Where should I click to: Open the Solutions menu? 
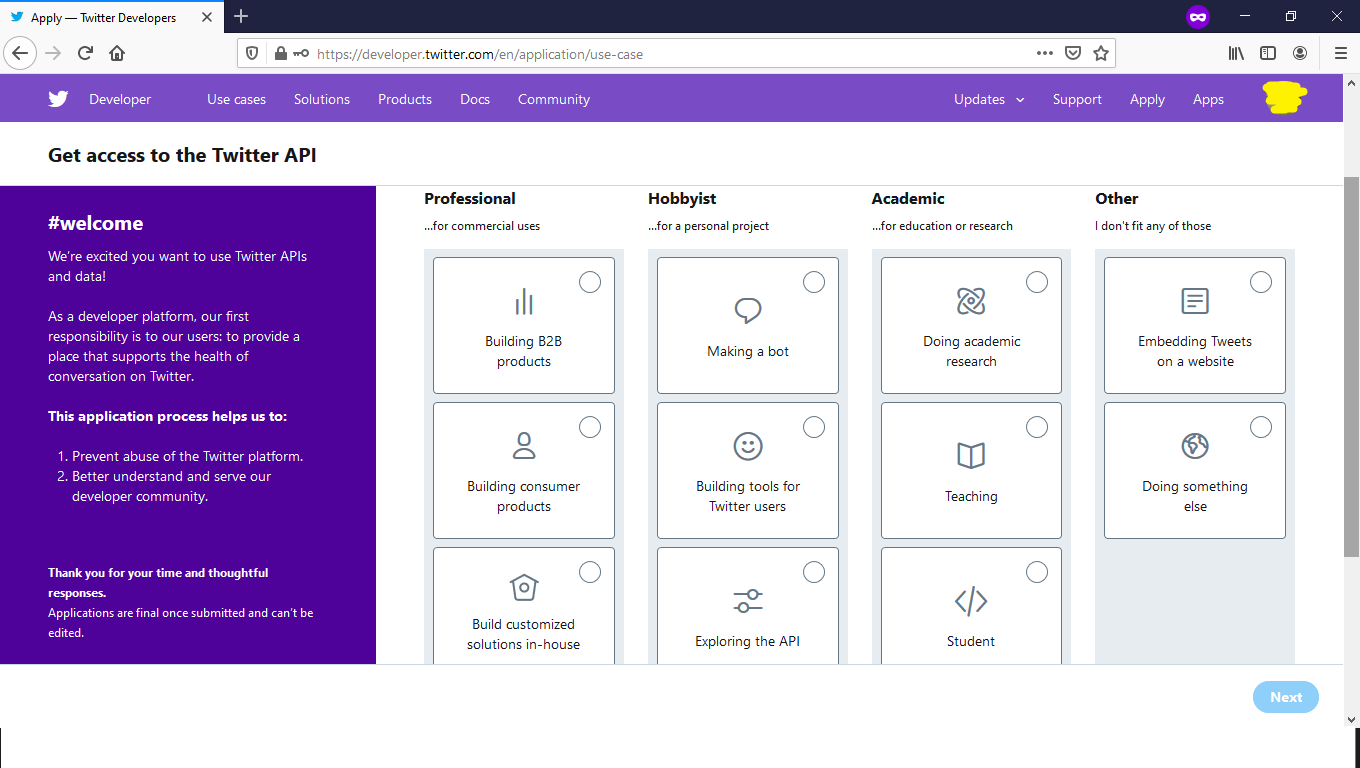322,99
